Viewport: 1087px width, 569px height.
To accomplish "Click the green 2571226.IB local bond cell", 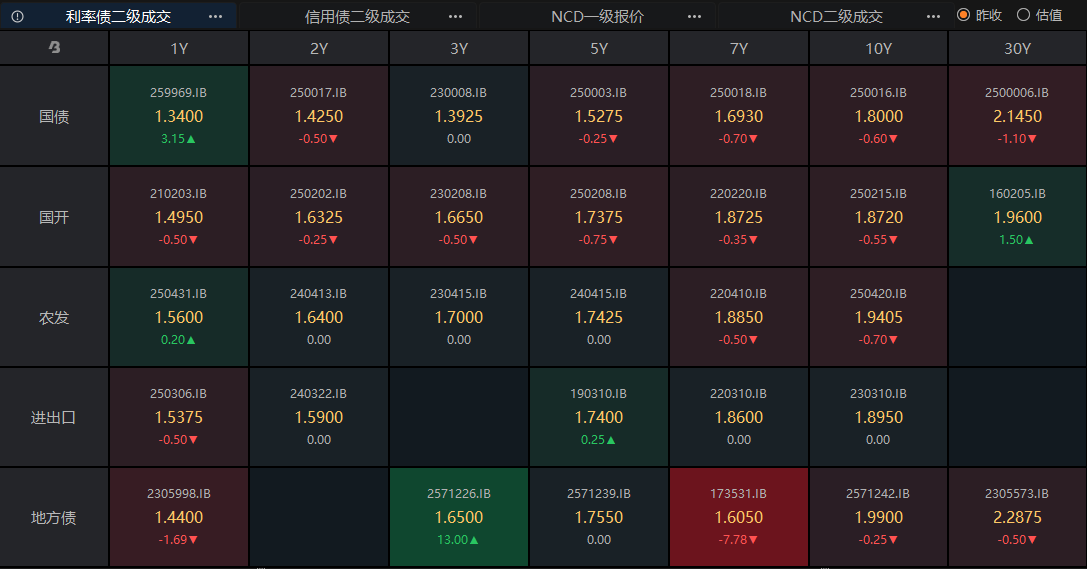I will [458, 517].
